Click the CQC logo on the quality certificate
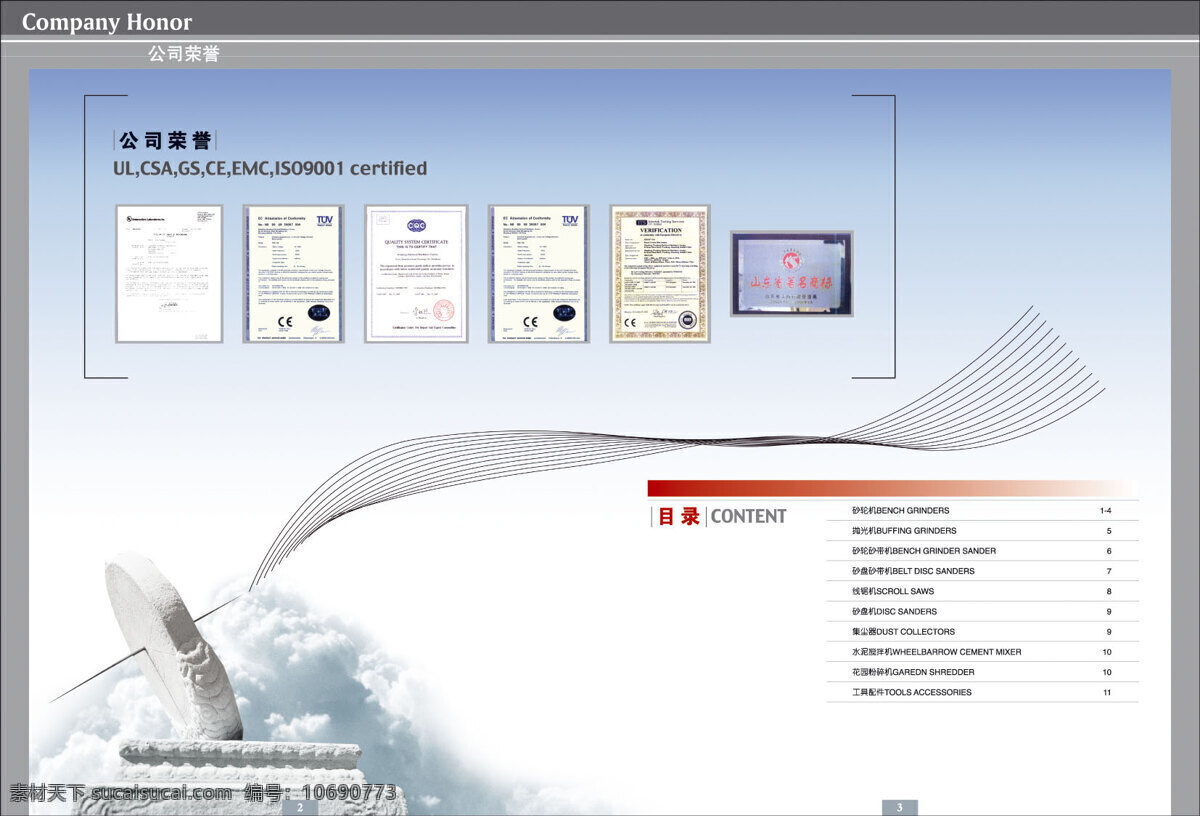Image resolution: width=1200 pixels, height=816 pixels. coord(416,225)
